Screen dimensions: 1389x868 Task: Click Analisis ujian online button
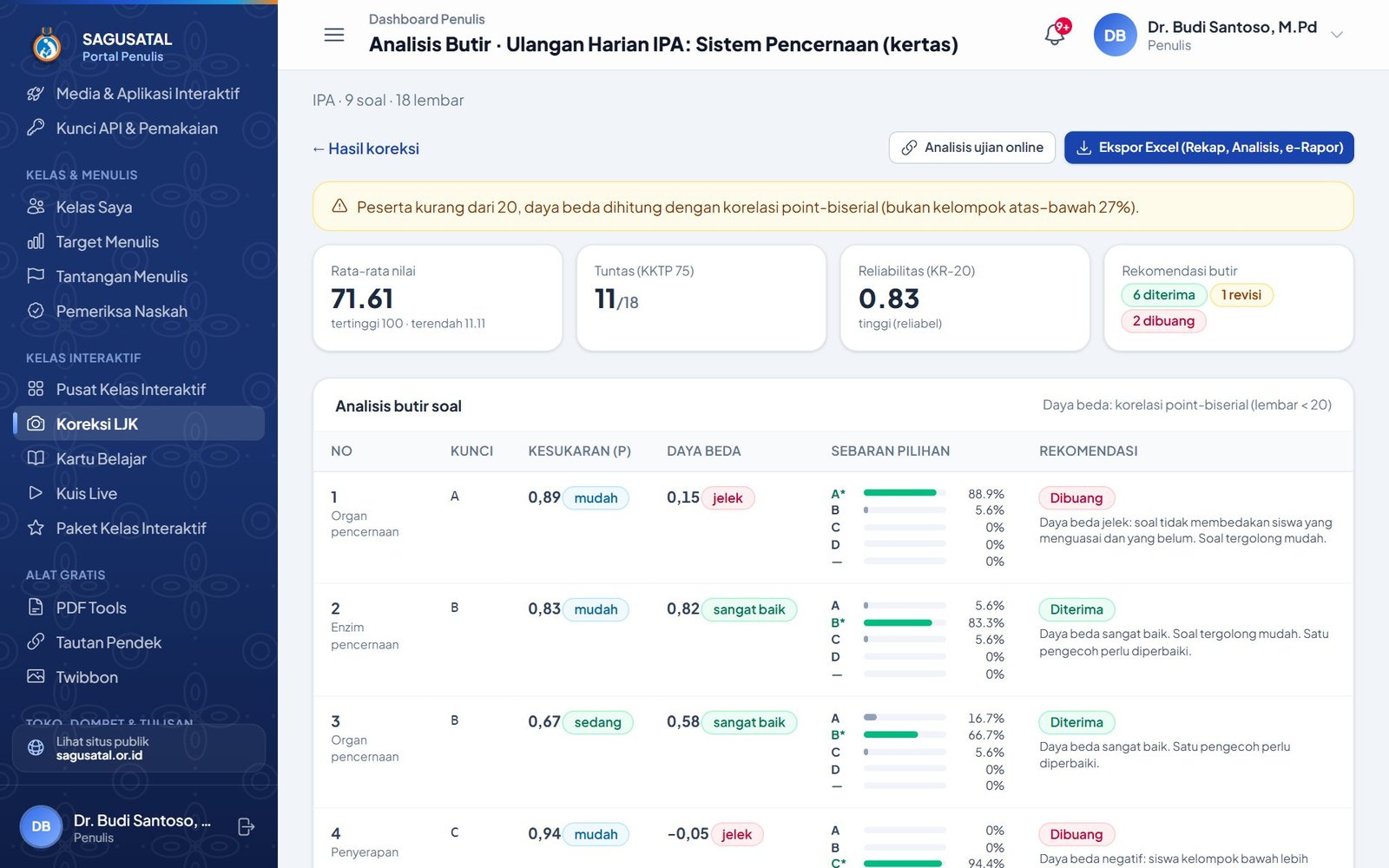pos(972,148)
